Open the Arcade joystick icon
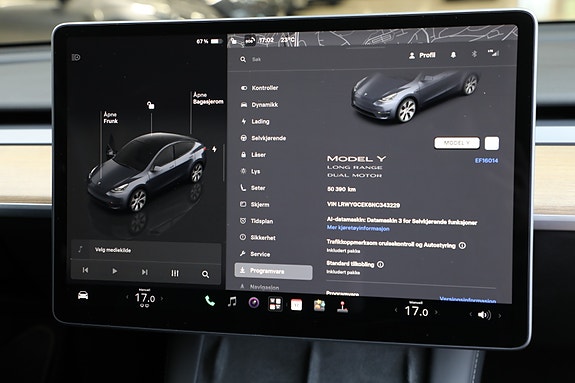This screenshot has height=383, width=575. 342,307
